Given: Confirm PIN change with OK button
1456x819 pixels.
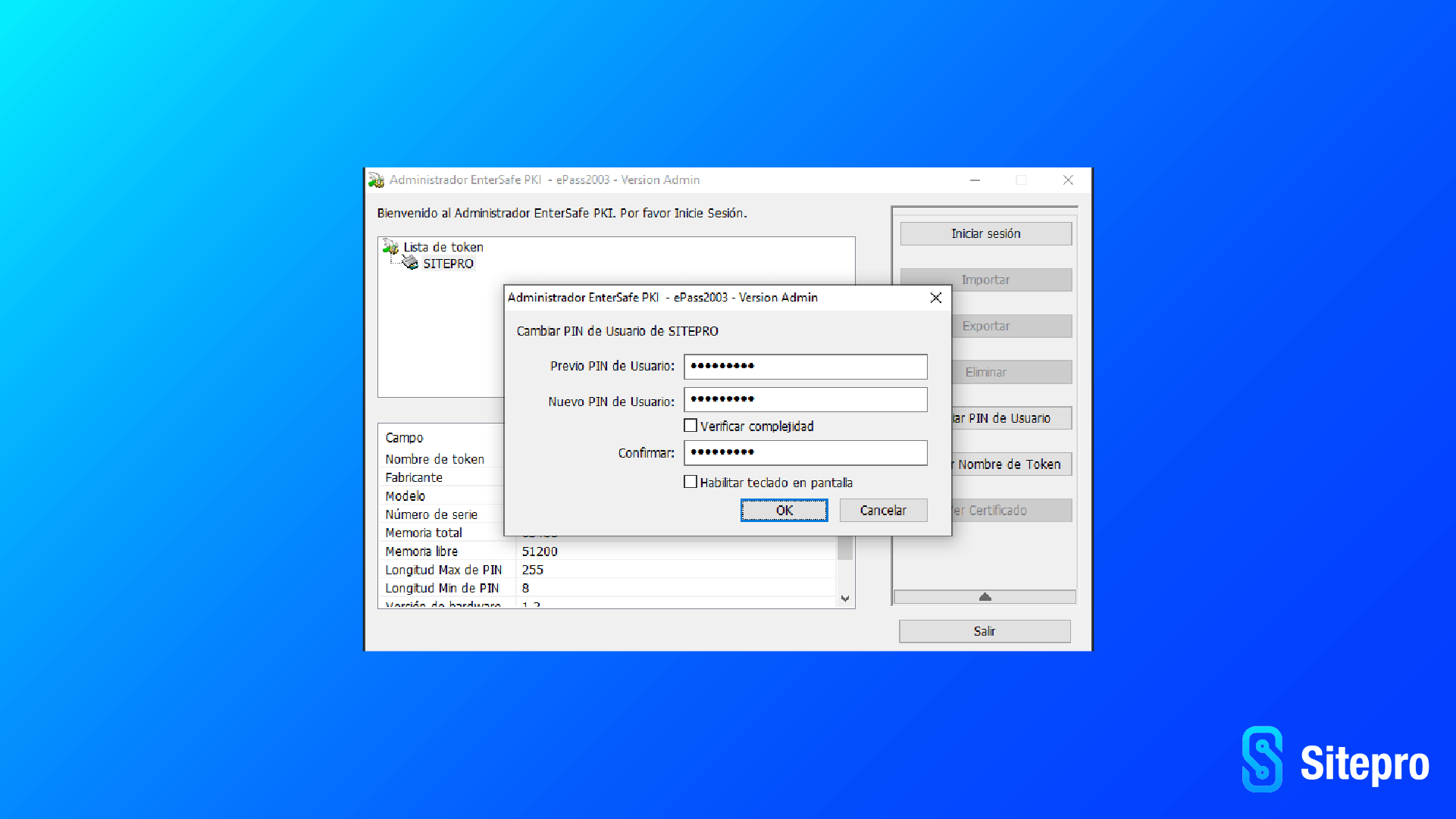Looking at the screenshot, I should tap(784, 511).
